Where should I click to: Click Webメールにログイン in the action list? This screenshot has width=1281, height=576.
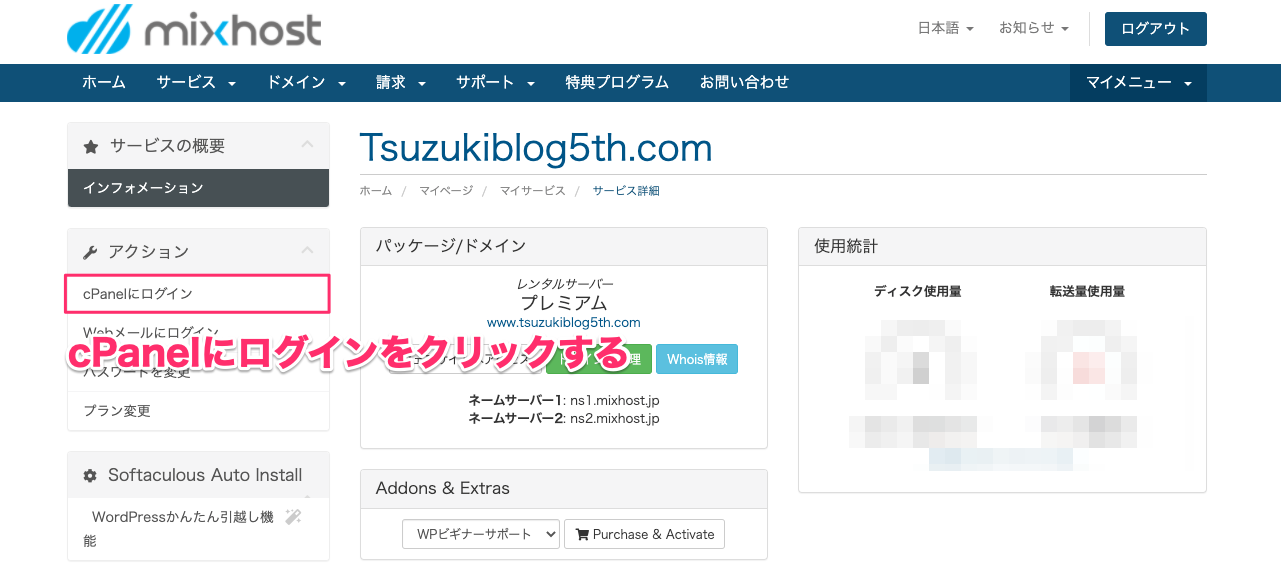(x=198, y=333)
